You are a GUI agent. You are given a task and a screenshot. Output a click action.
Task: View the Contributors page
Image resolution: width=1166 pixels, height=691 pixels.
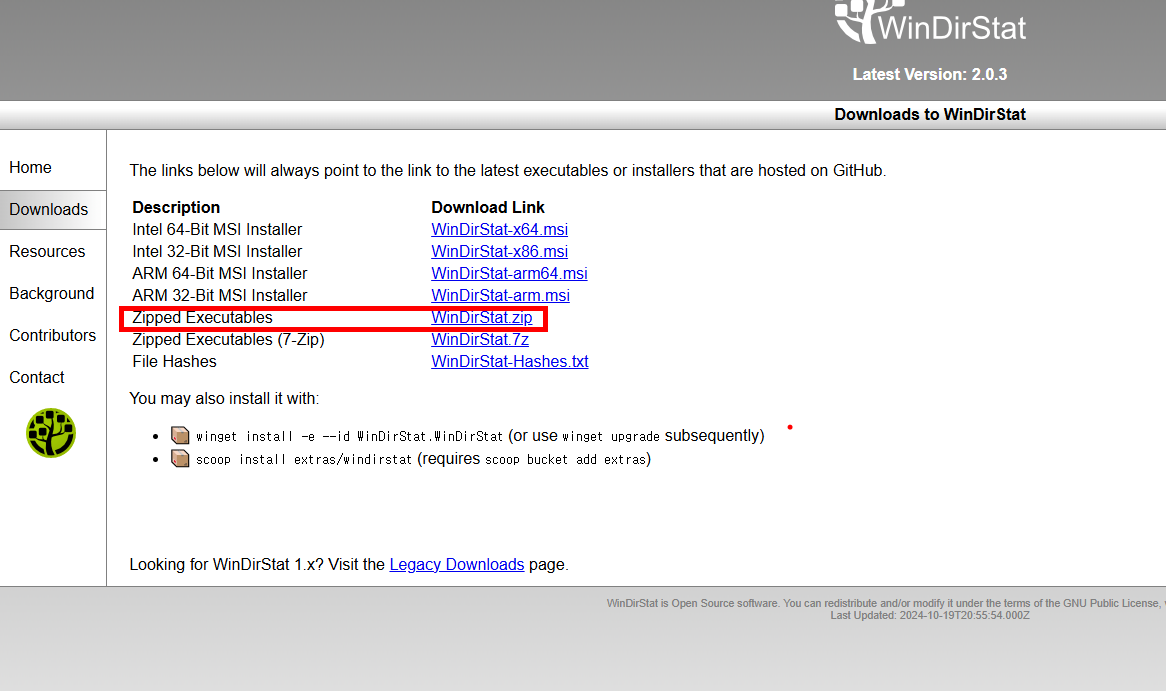pos(53,335)
